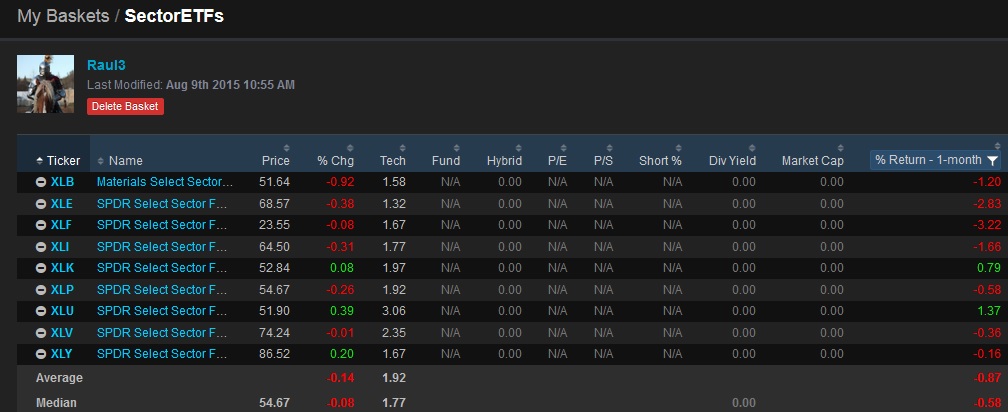The height and width of the screenshot is (412, 1008).
Task: Remove XLV with the minus icon
Action: click(x=40, y=333)
